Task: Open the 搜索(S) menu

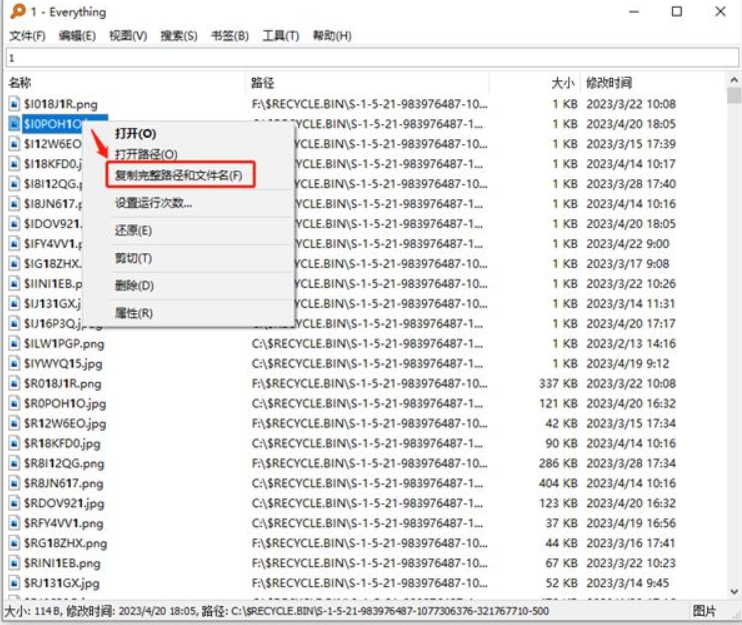Action: [x=178, y=36]
